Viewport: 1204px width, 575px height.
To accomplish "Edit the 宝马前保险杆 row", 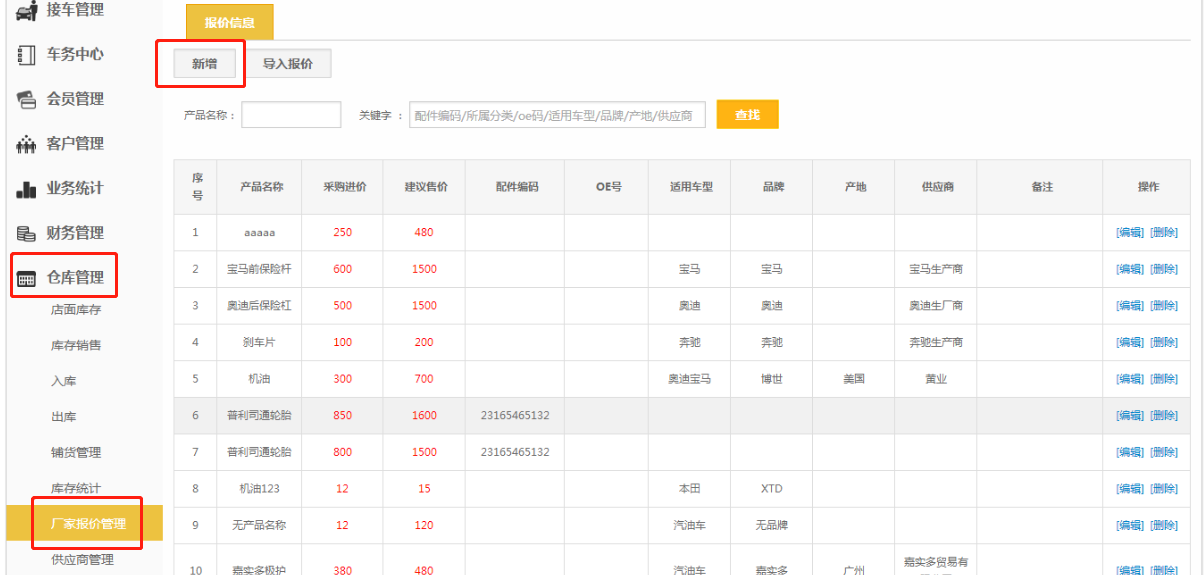I will 1130,269.
